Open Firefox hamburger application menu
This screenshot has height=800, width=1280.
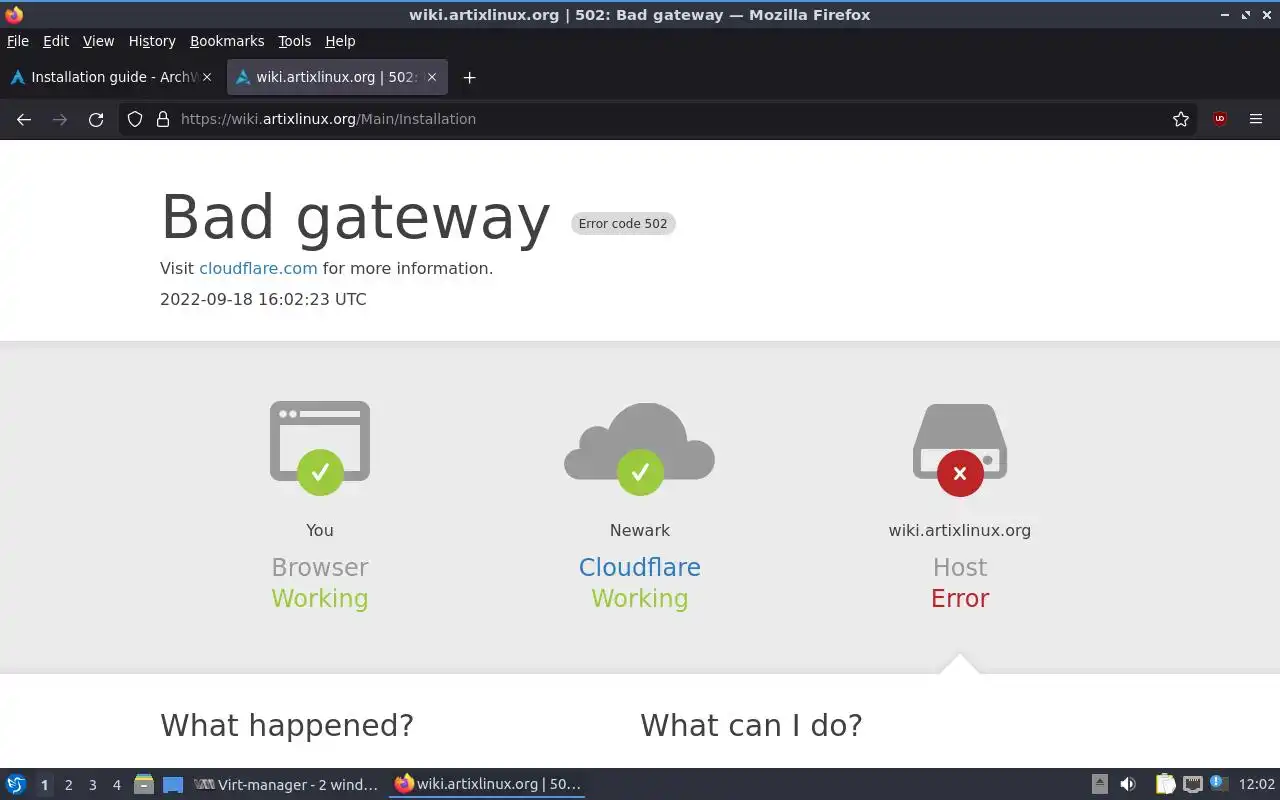click(x=1256, y=119)
